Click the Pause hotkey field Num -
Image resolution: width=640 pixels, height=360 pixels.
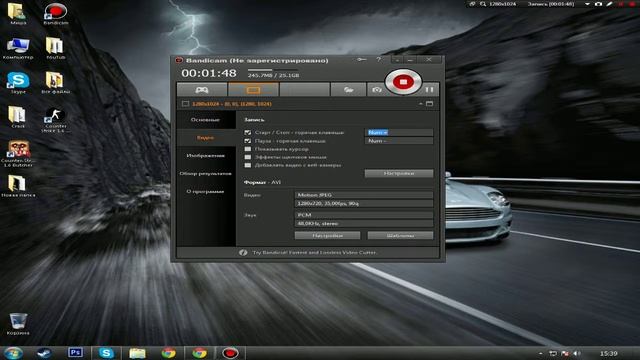[399, 141]
